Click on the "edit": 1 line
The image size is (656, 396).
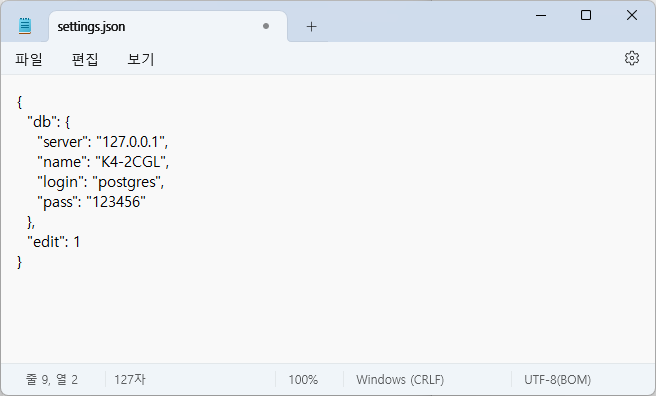click(54, 242)
